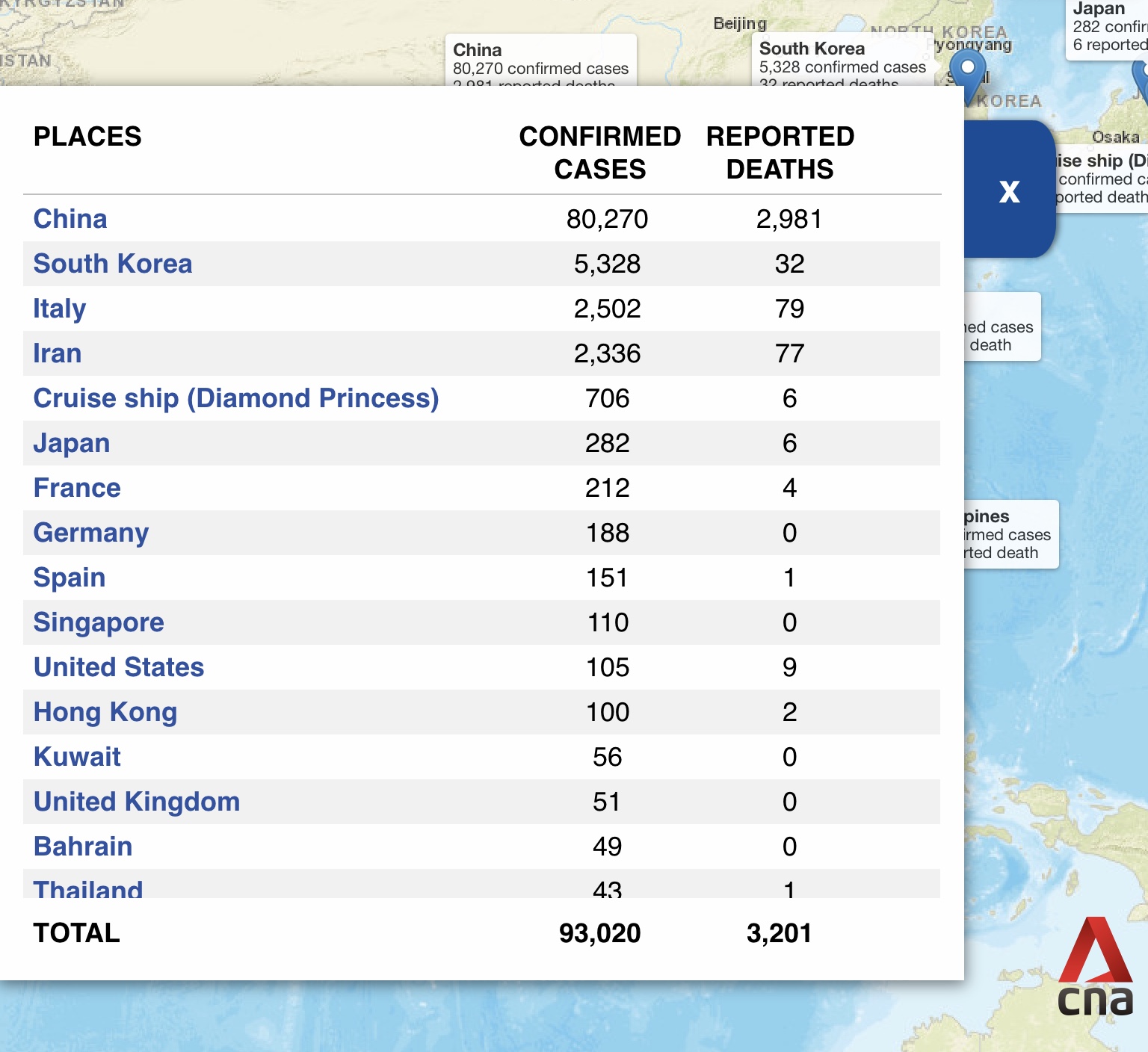The height and width of the screenshot is (1052, 1148).
Task: Click the China map info popup
Action: (x=540, y=61)
